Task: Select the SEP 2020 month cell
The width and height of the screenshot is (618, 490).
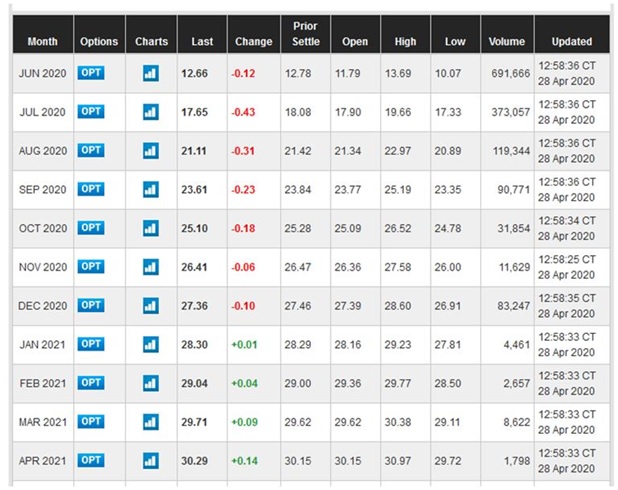Action: pos(43,190)
